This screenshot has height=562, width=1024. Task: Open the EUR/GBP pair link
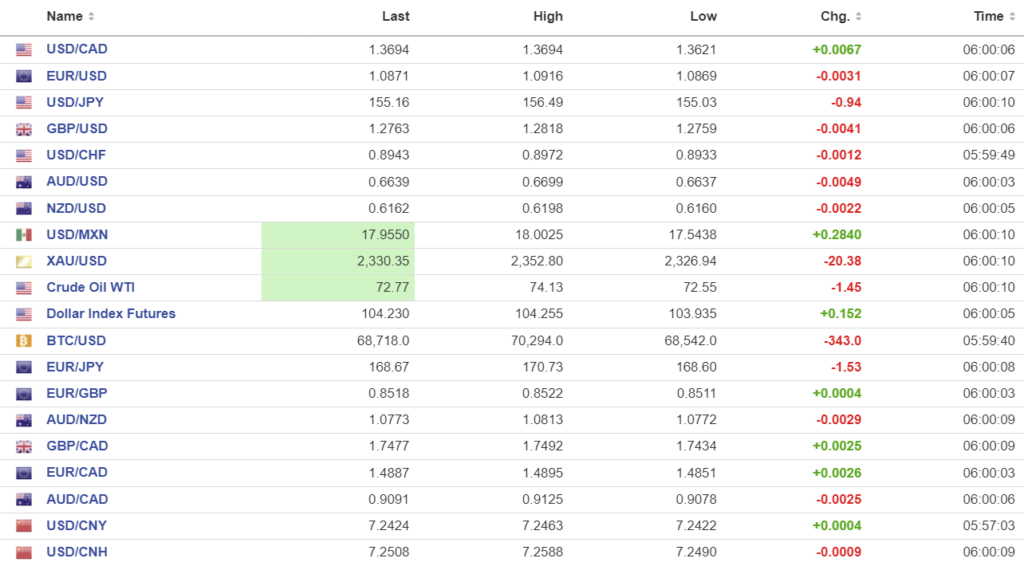[77, 393]
